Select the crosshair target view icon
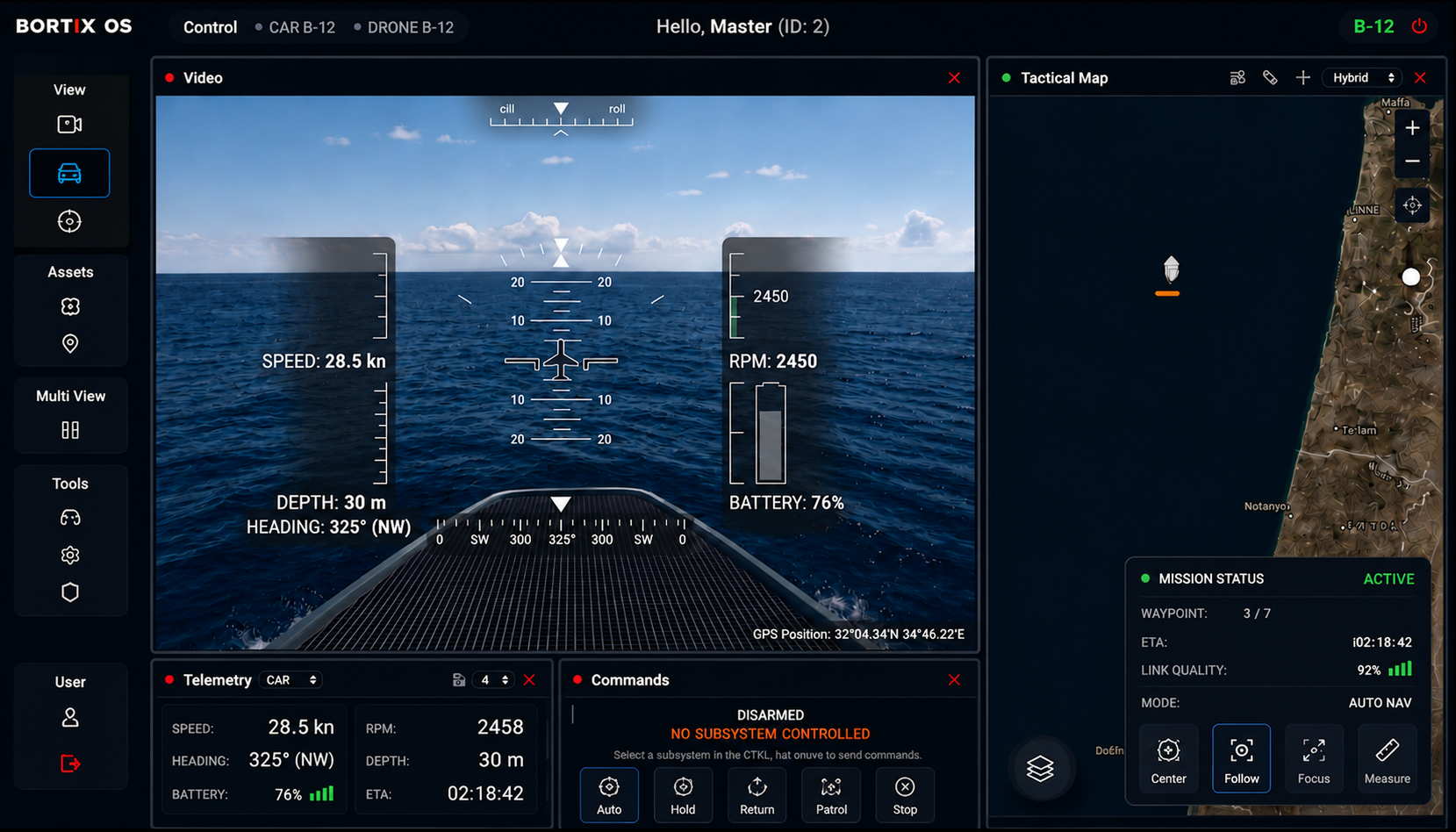The width and height of the screenshot is (1456, 832). click(x=69, y=221)
